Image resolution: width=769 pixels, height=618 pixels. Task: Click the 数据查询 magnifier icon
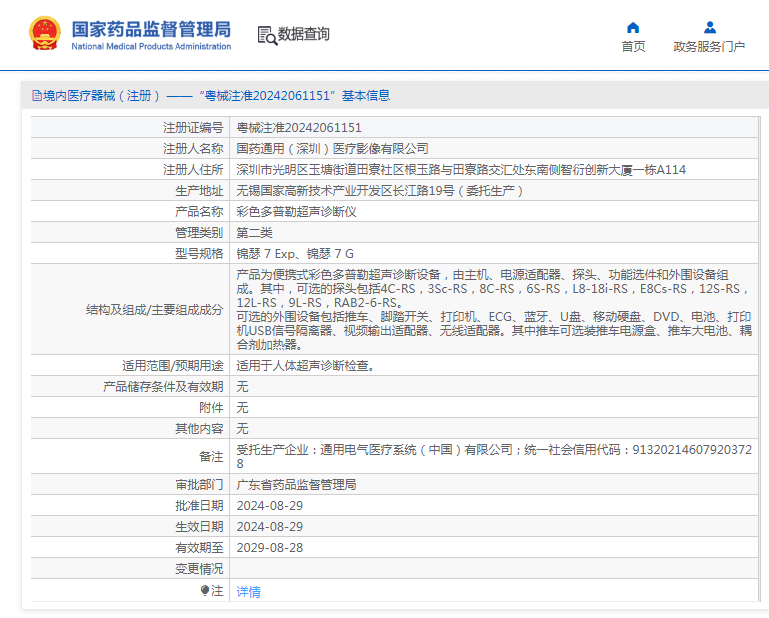pyautogui.click(x=267, y=35)
